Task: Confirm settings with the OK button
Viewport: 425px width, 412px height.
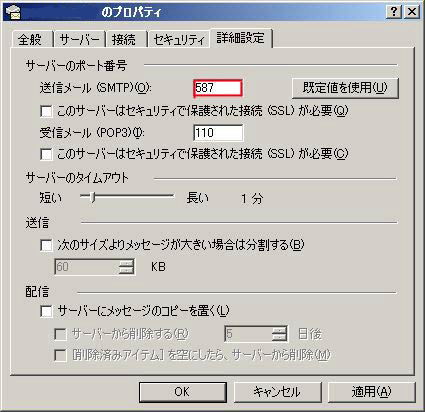Action: pyautogui.click(x=182, y=392)
